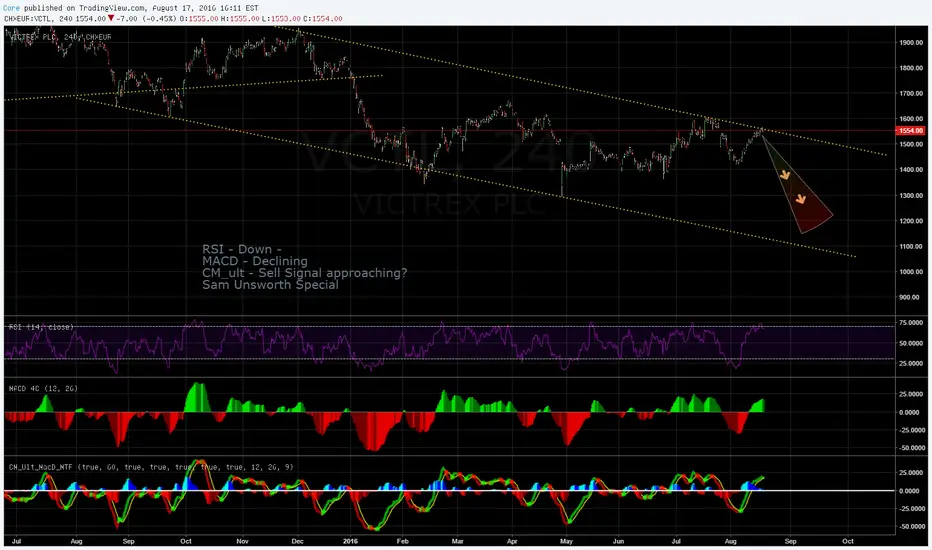Click the 50.0000 level on RSI axis
Screen dimensions: 932x550
tap(911, 343)
